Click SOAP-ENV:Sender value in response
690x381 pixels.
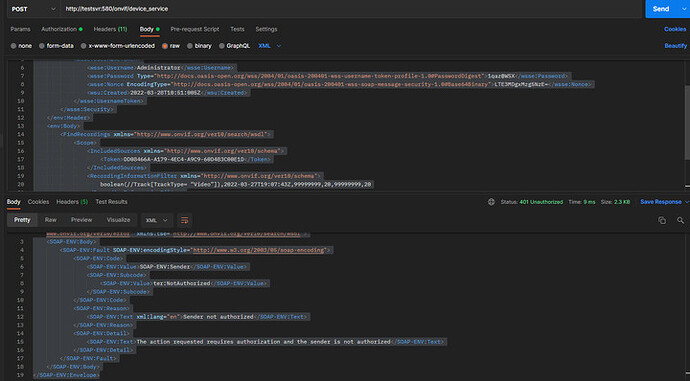(x=165, y=267)
